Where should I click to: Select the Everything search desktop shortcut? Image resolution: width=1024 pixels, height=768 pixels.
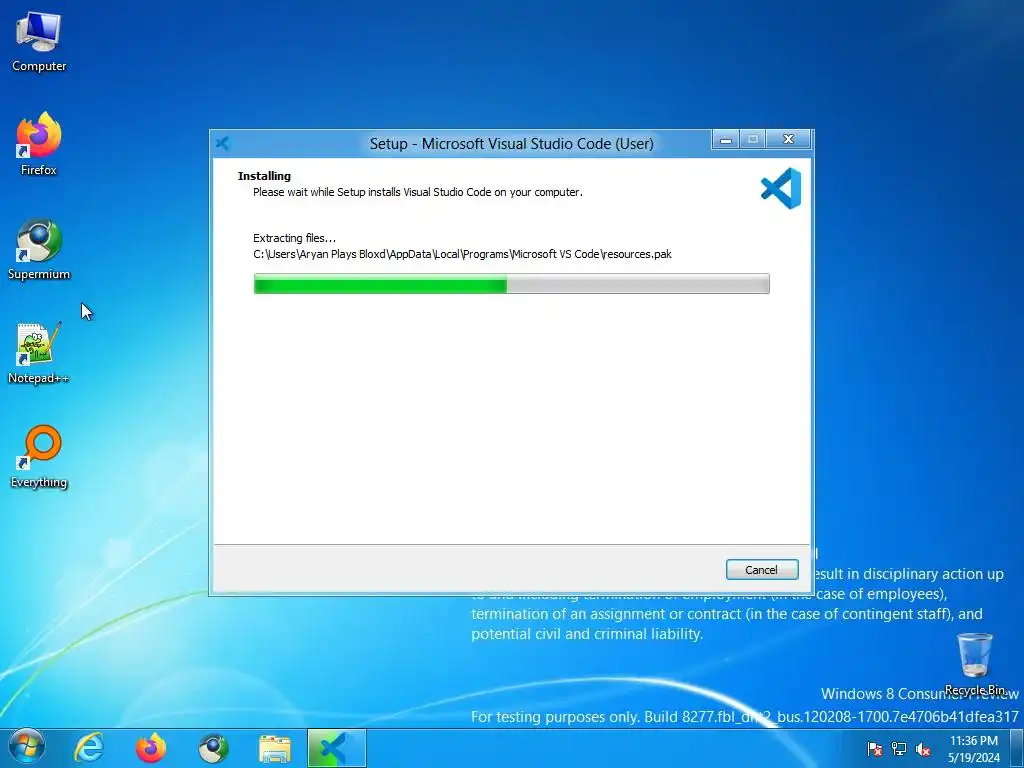point(39,457)
